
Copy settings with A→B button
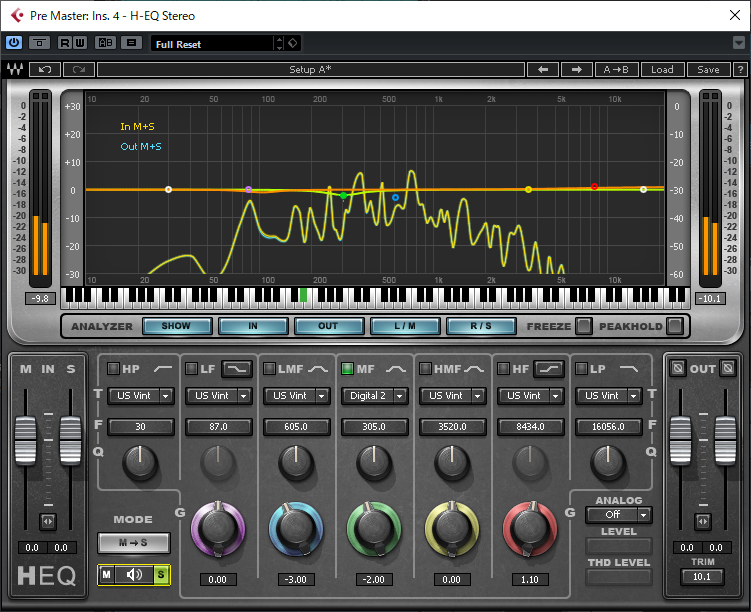(616, 70)
